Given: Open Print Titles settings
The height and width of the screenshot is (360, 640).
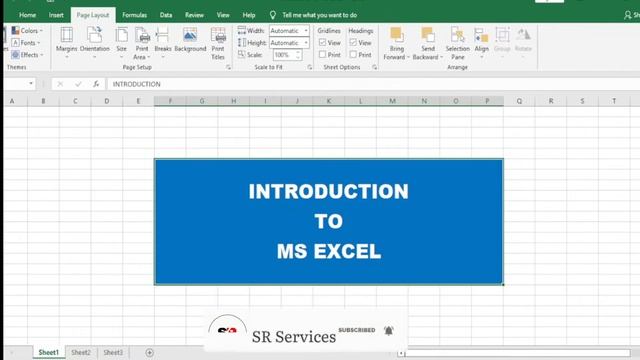Looking at the screenshot, I should [x=218, y=43].
